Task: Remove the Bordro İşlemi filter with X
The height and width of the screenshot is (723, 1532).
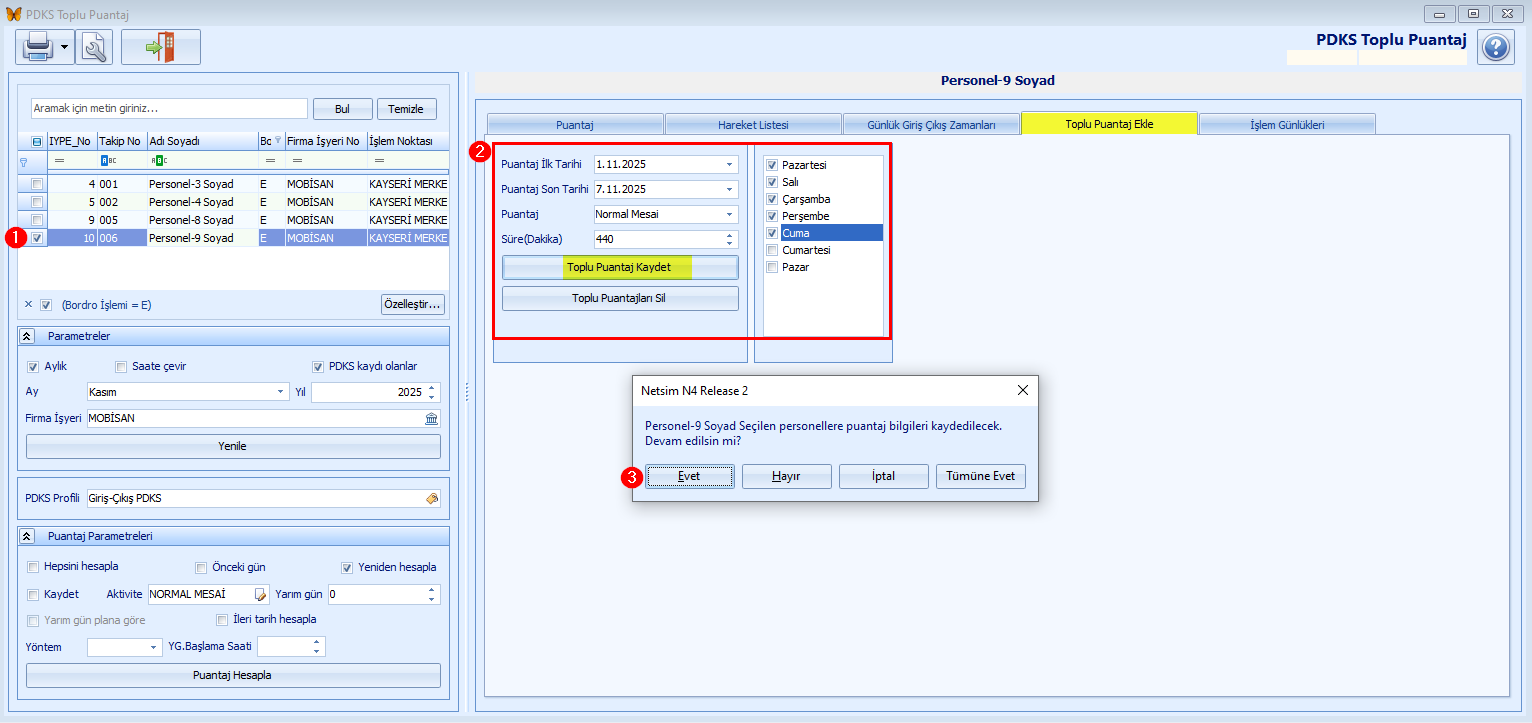Action: (x=28, y=304)
